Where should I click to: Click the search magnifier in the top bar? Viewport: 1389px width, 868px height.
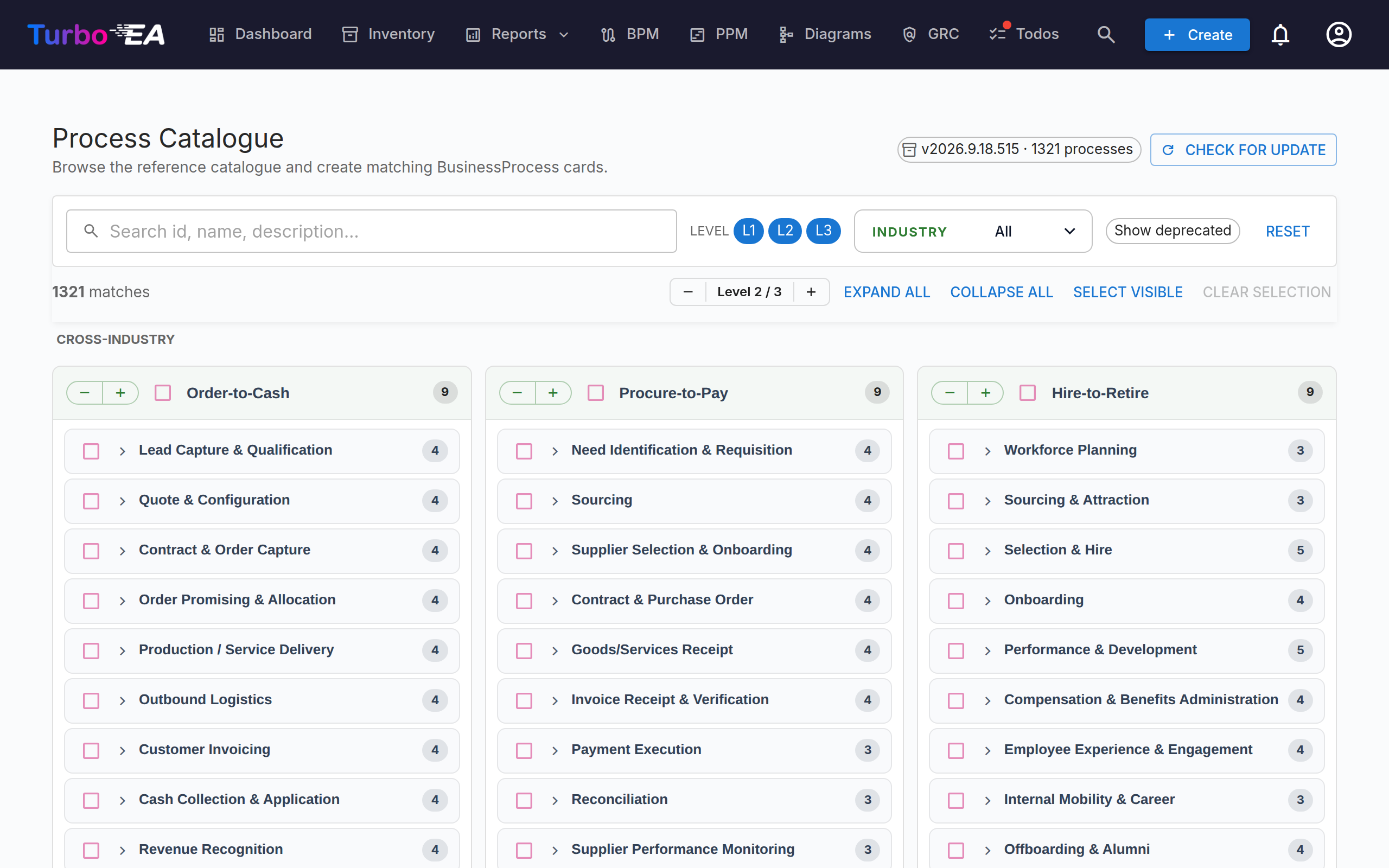point(1105,34)
